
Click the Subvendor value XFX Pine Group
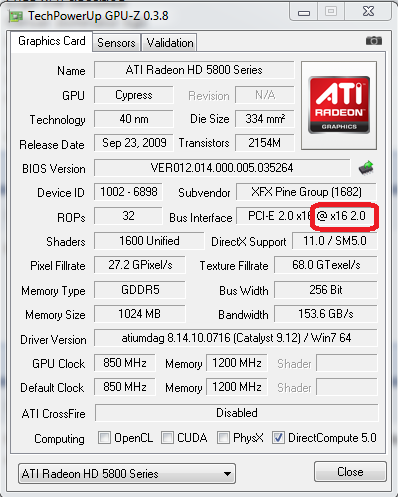click(306, 192)
